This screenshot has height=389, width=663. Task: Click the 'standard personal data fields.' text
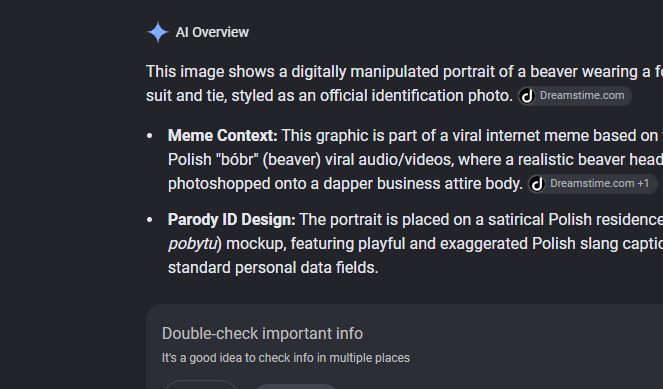(x=273, y=268)
